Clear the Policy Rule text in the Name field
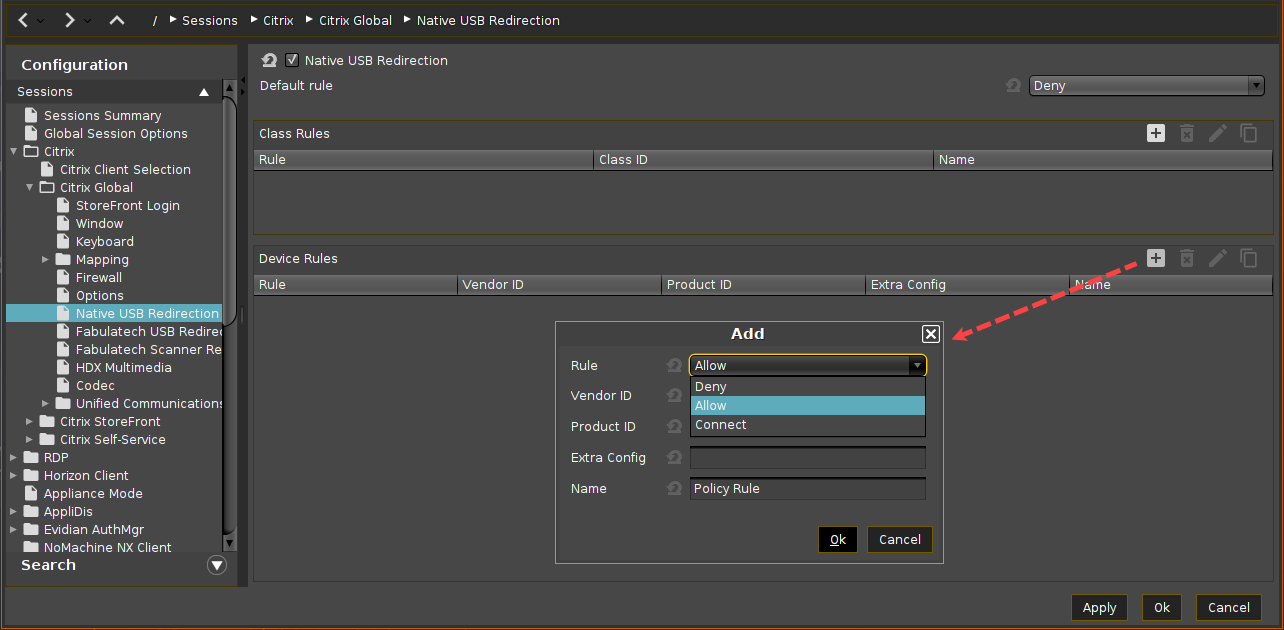The height and width of the screenshot is (630, 1284). click(806, 488)
